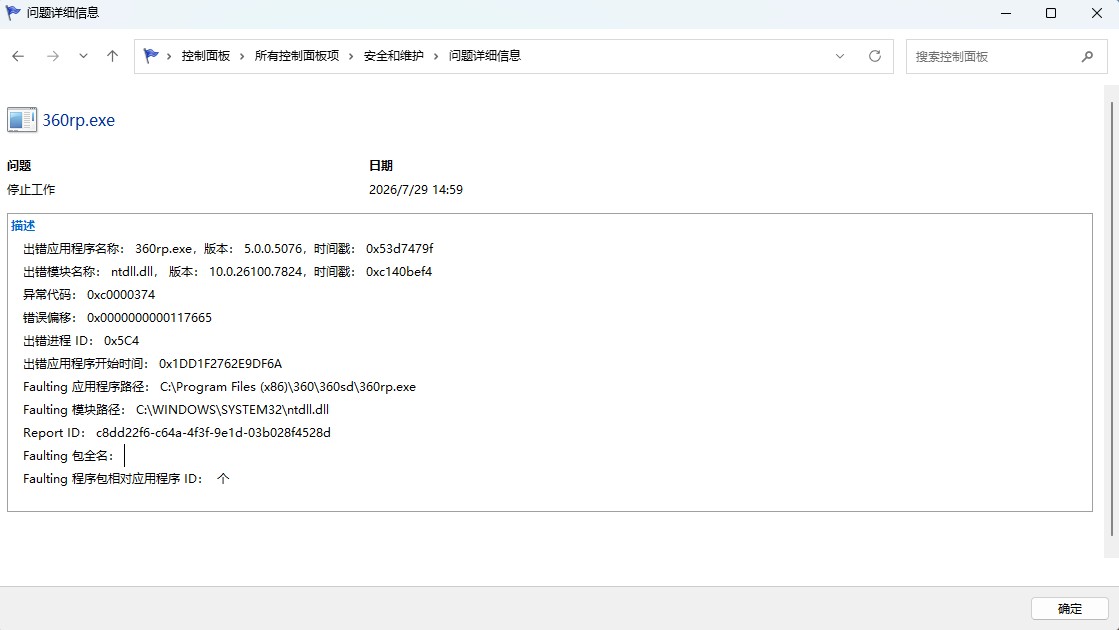Select the 停止工作 problem text

[x=31, y=190]
